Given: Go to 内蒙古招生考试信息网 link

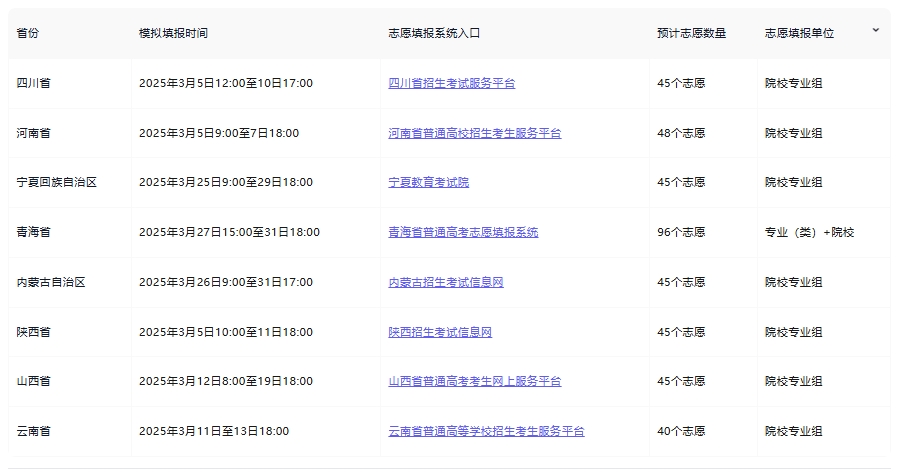Looking at the screenshot, I should coord(446,283).
